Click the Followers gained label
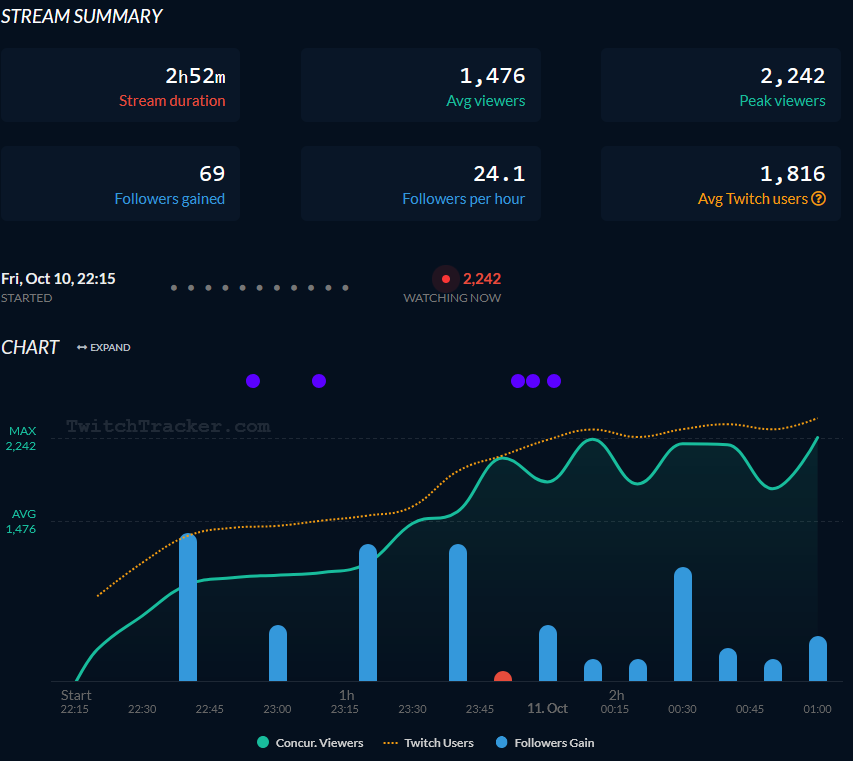Image resolution: width=853 pixels, height=761 pixels. (170, 199)
